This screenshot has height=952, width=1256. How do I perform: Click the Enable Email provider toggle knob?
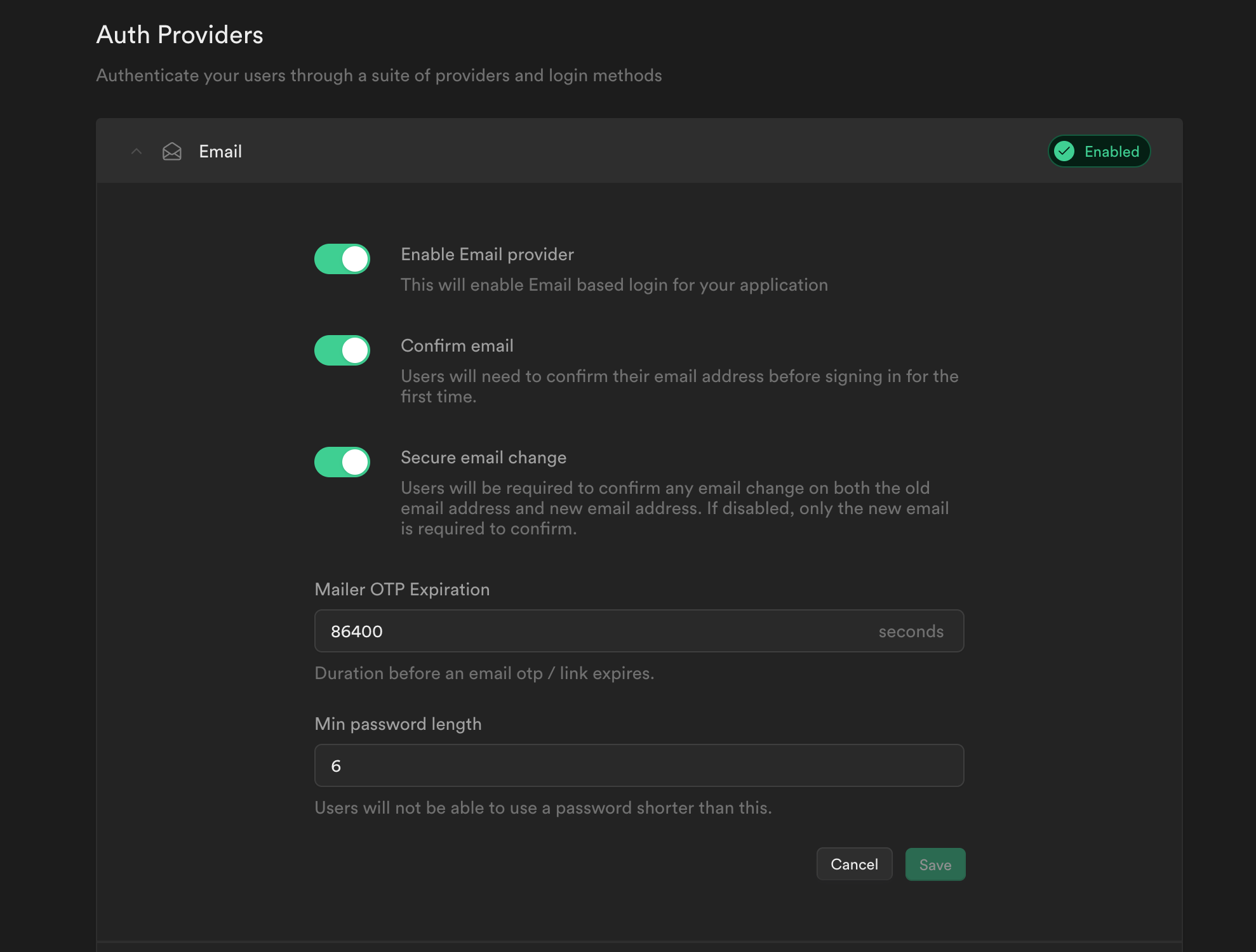pyautogui.click(x=354, y=258)
